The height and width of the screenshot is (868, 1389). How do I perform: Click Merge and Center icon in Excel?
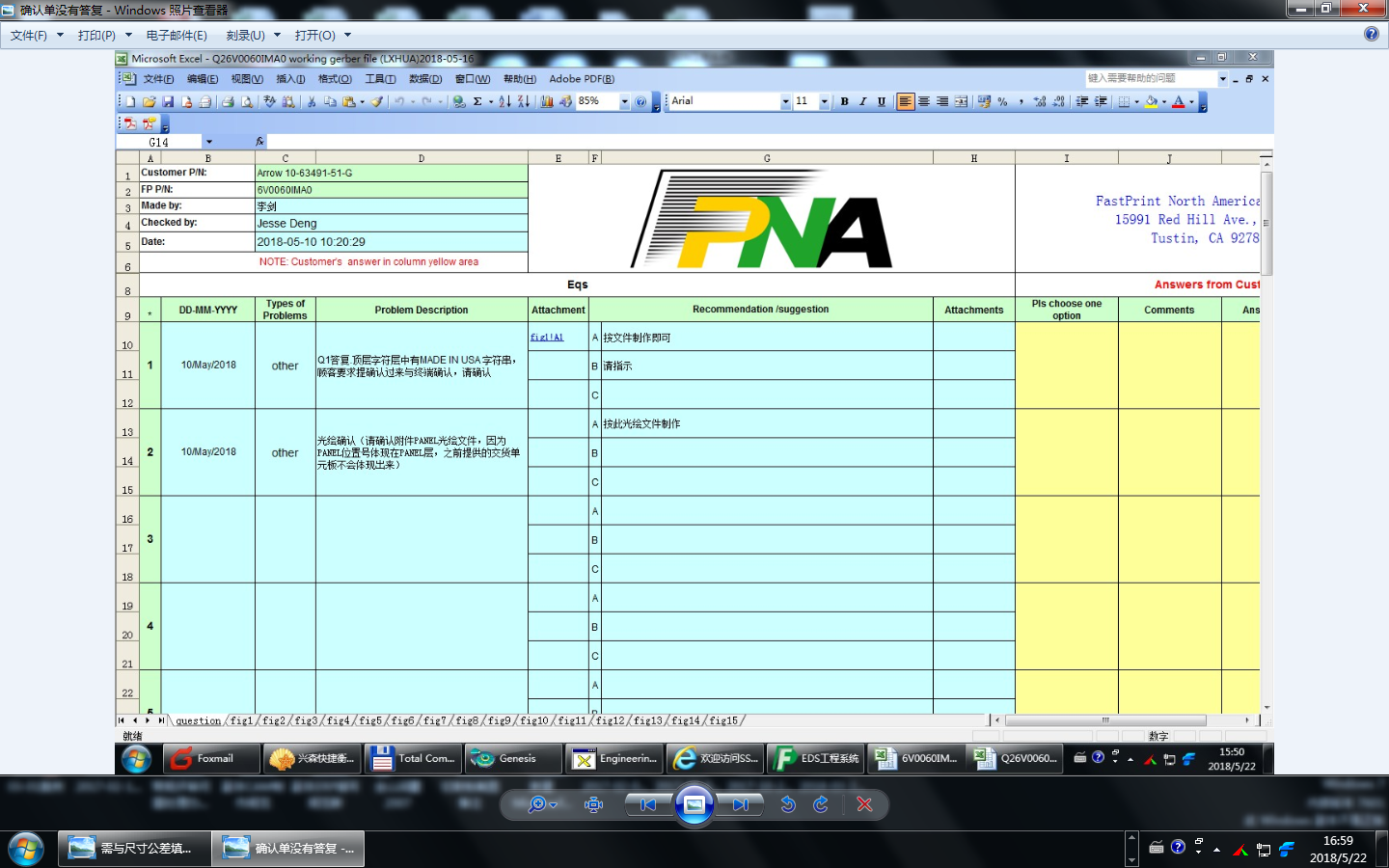coord(961,101)
